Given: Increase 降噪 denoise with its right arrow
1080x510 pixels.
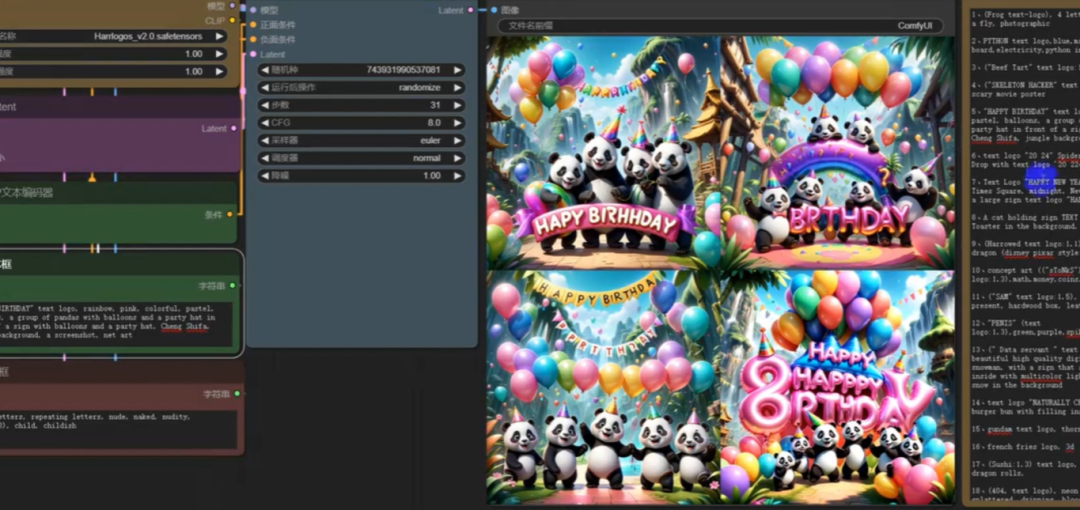Looking at the screenshot, I should [457, 176].
